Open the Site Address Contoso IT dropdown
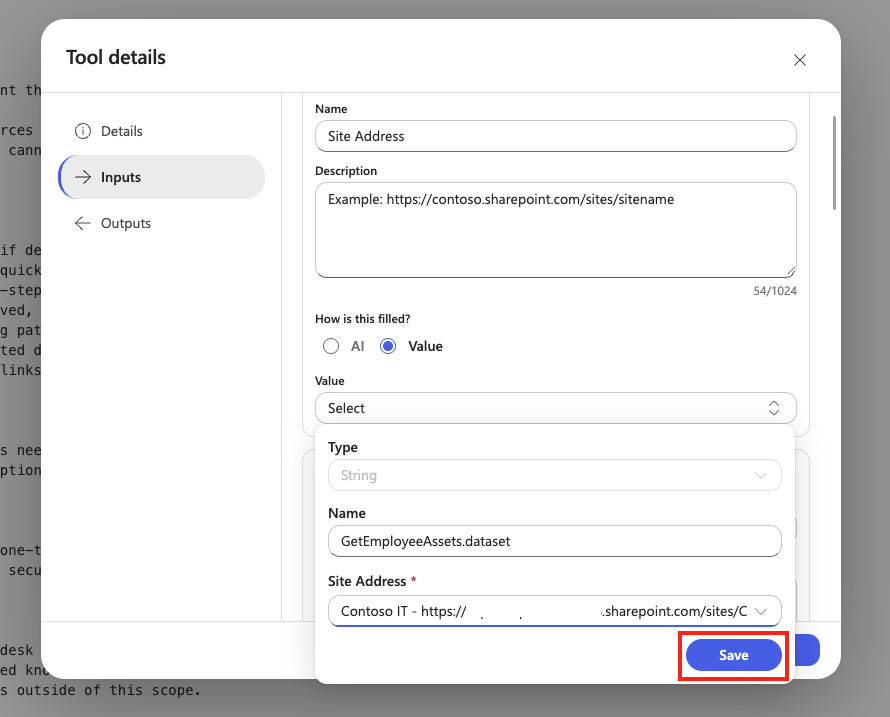Viewport: 890px width, 717px height. tap(555, 611)
